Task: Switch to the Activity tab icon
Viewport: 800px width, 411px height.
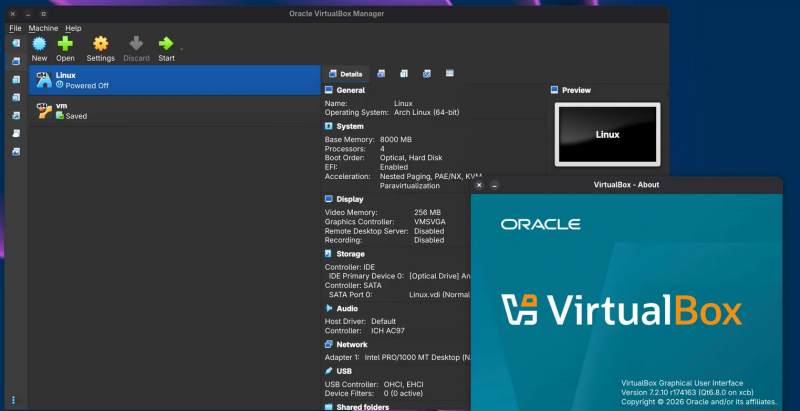Action: [427, 73]
